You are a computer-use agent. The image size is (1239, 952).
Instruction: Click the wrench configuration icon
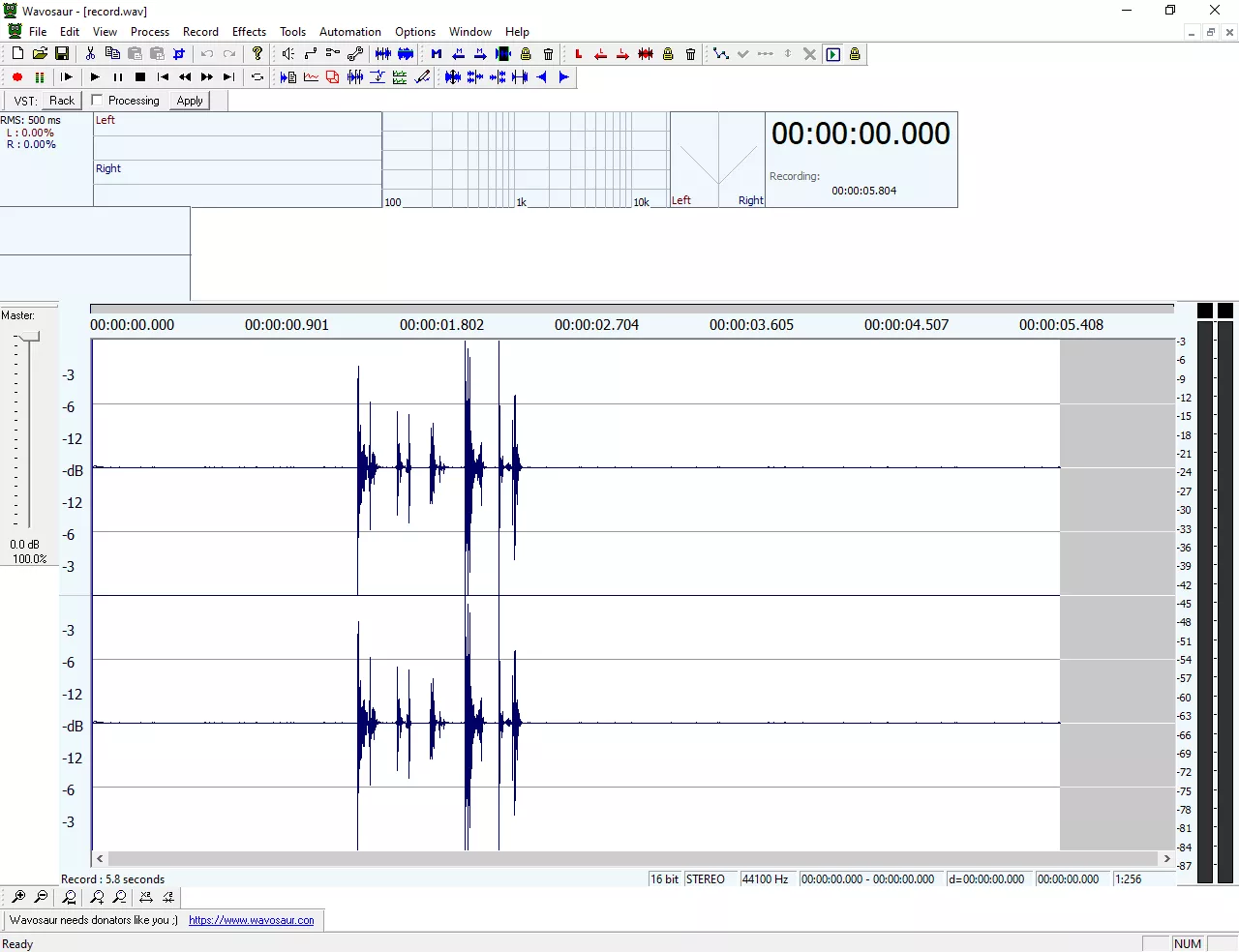click(355, 54)
